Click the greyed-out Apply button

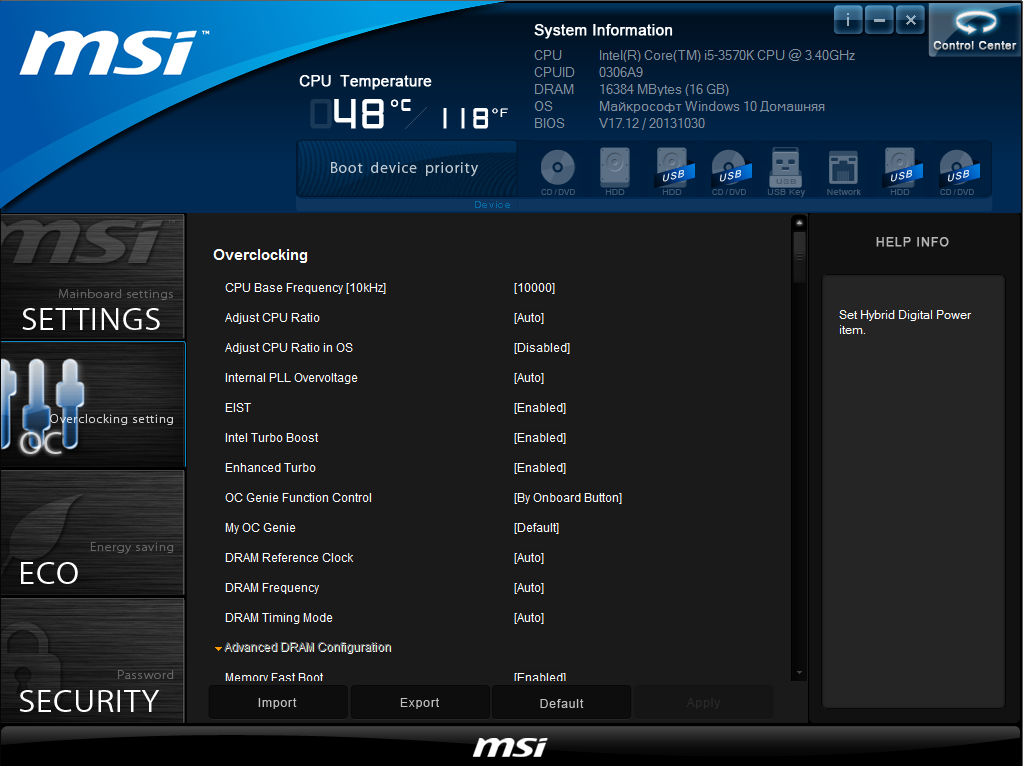(703, 703)
